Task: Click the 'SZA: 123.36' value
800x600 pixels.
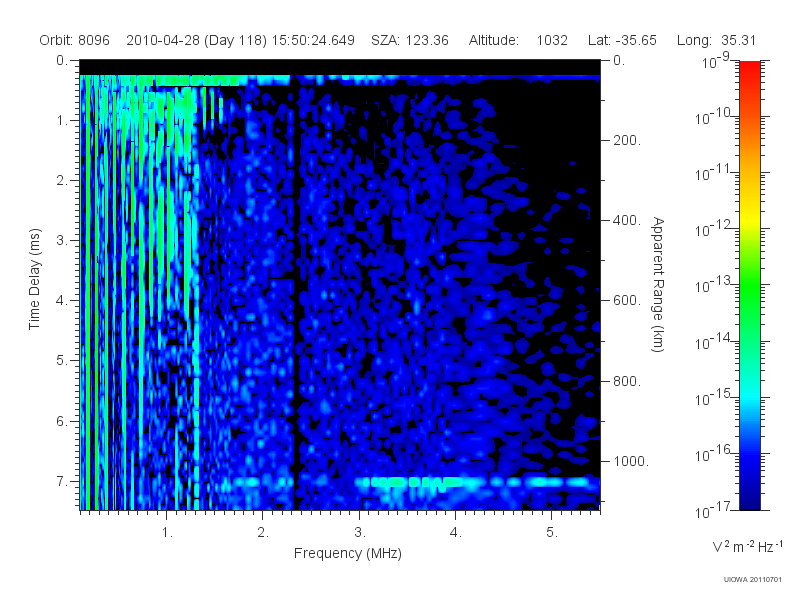Action: click(x=410, y=40)
